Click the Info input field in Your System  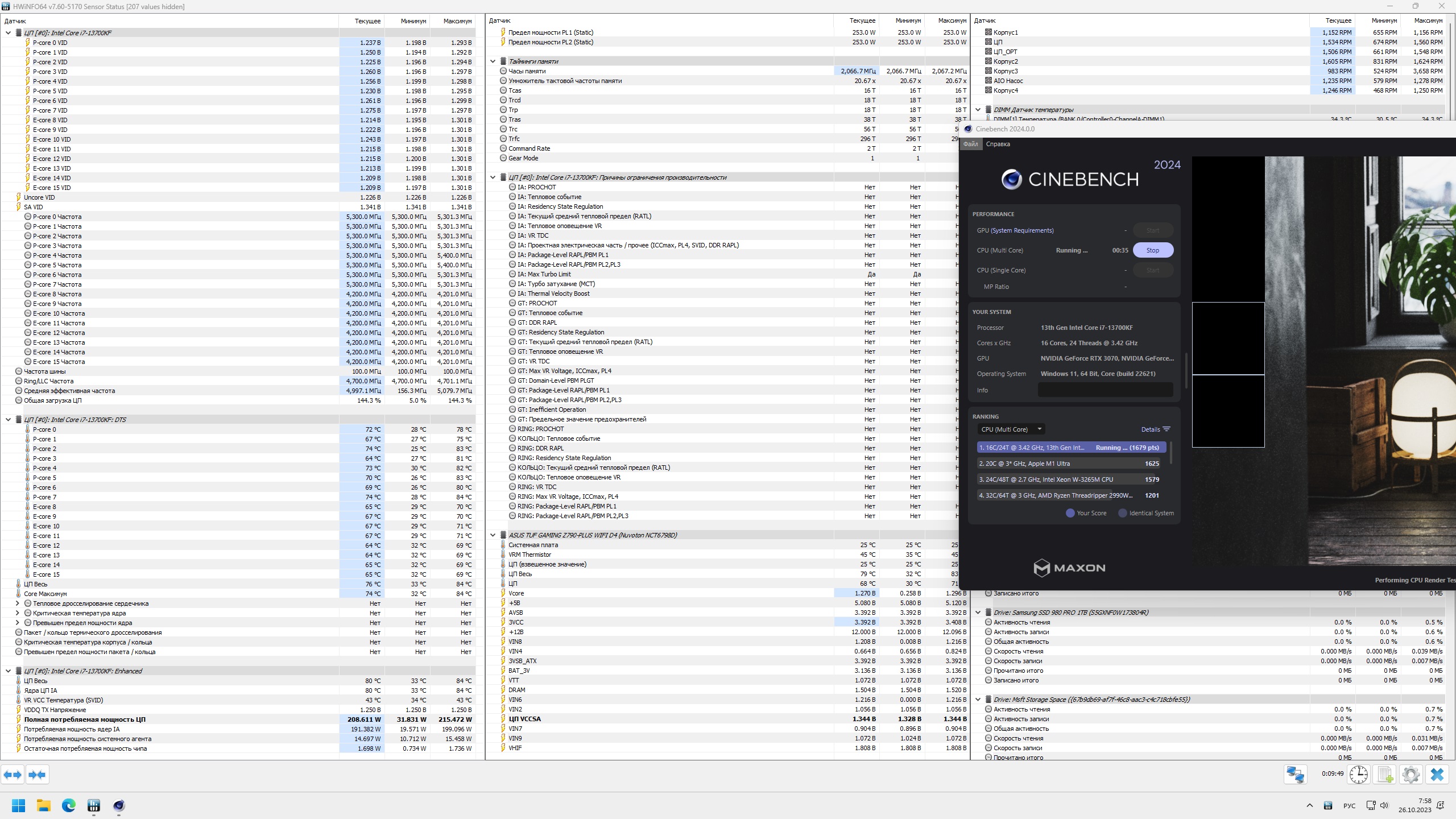[1105, 390]
